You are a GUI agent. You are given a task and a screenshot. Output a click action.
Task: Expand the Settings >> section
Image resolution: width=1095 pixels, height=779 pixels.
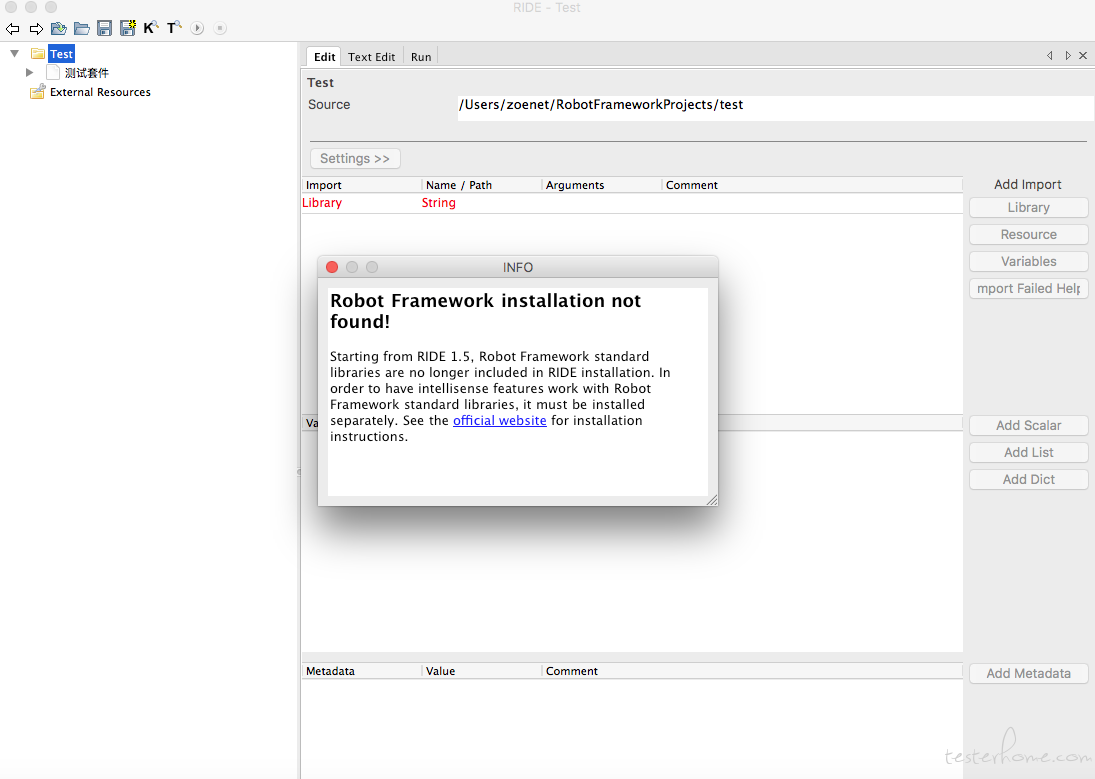[x=355, y=159]
